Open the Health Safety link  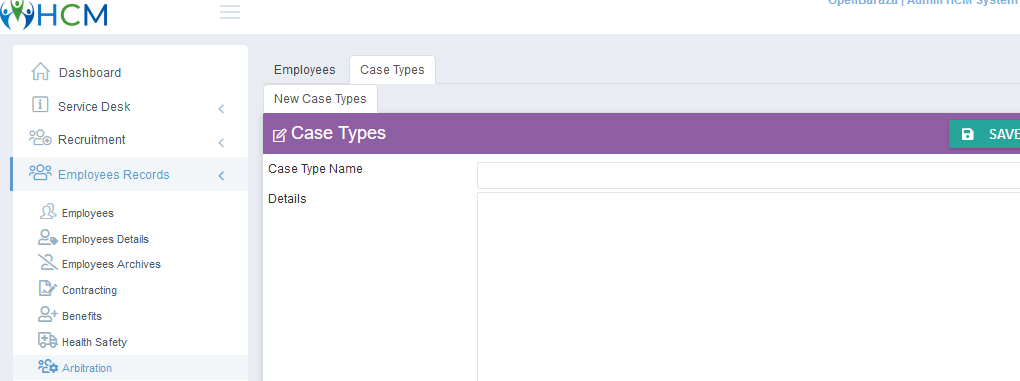[94, 342]
